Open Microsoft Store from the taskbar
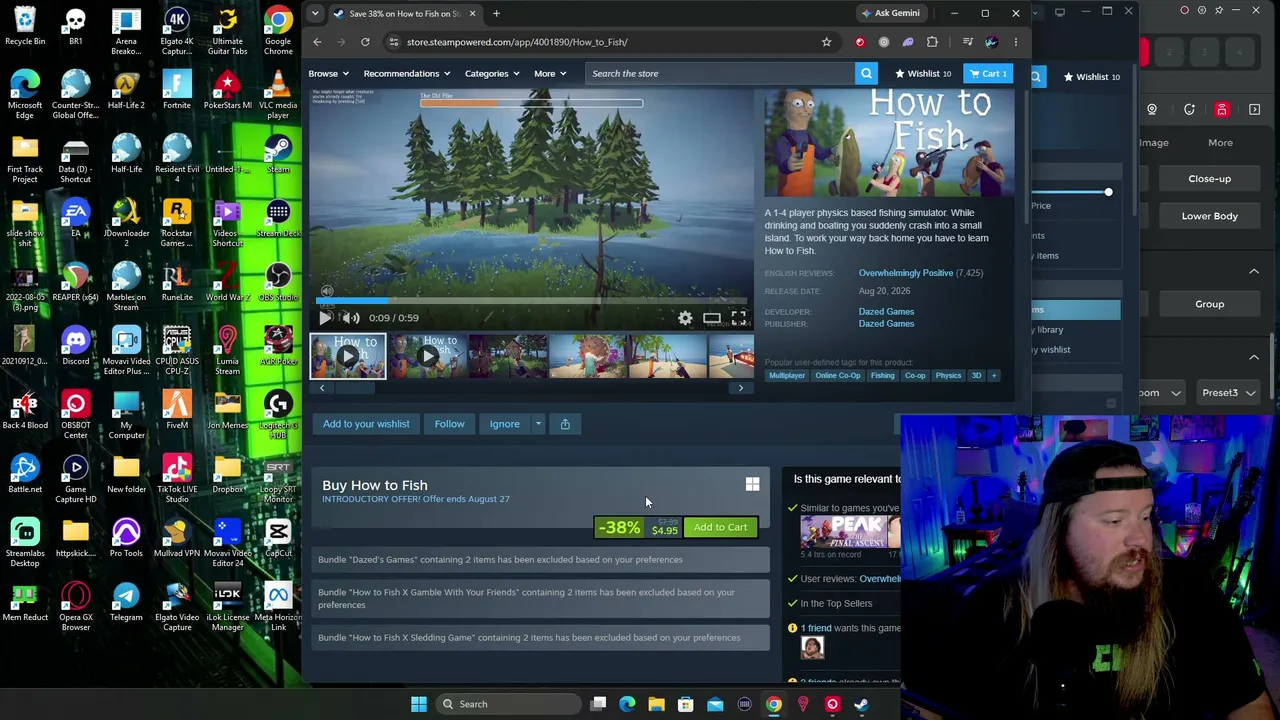This screenshot has height=720, width=1280. [686, 704]
